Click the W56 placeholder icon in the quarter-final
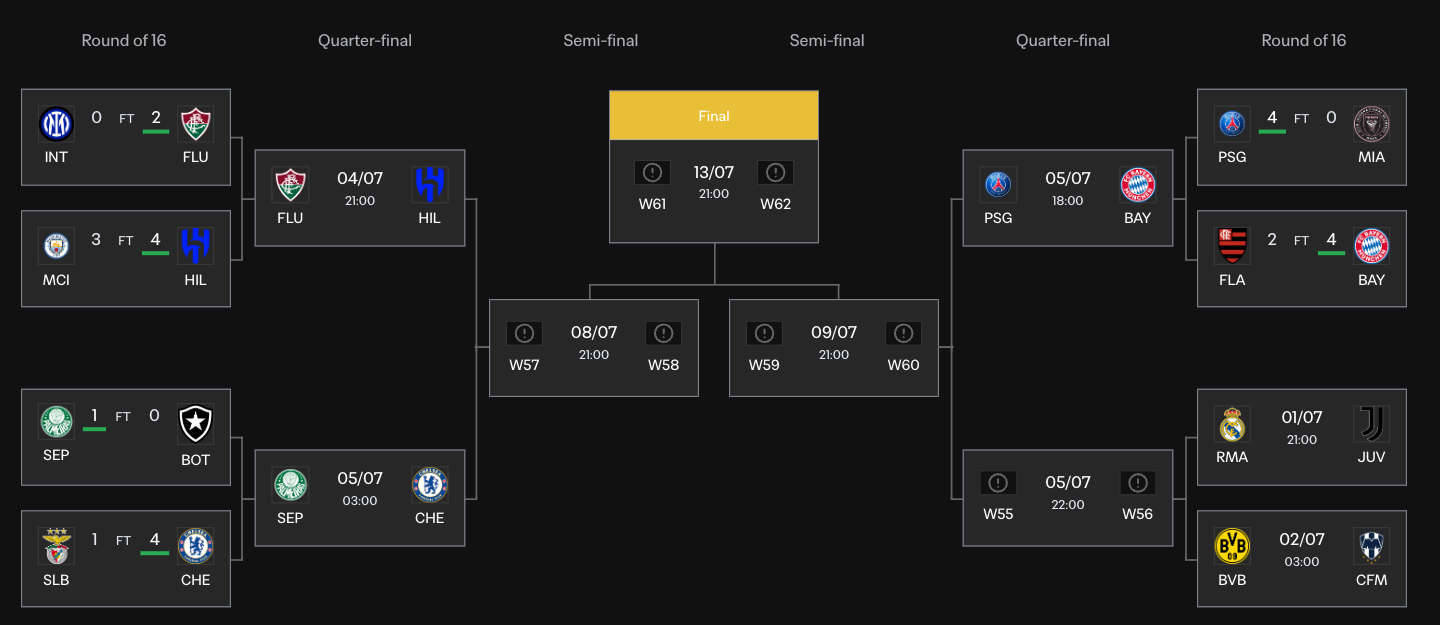This screenshot has height=625, width=1440. click(1138, 483)
